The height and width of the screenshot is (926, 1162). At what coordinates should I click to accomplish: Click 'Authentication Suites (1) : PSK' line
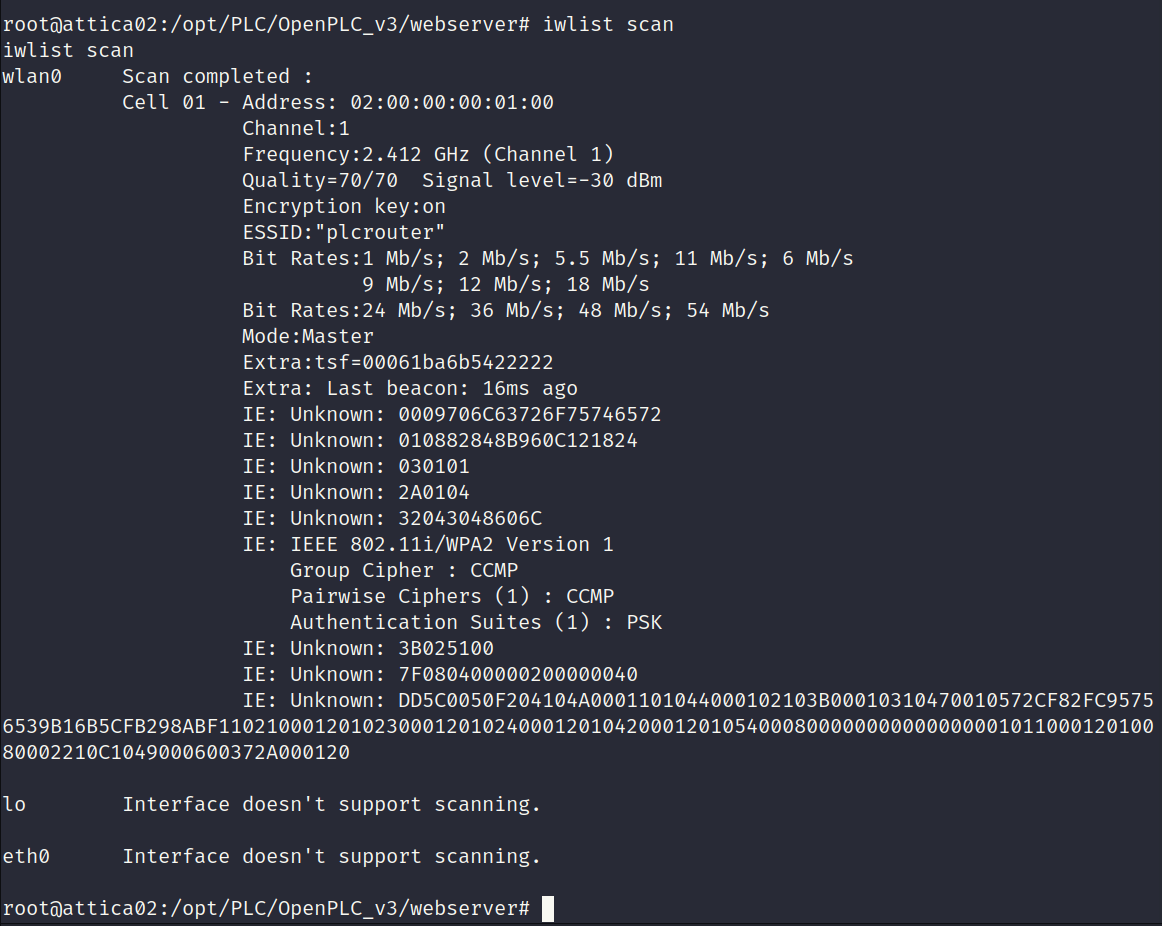[x=476, y=622]
